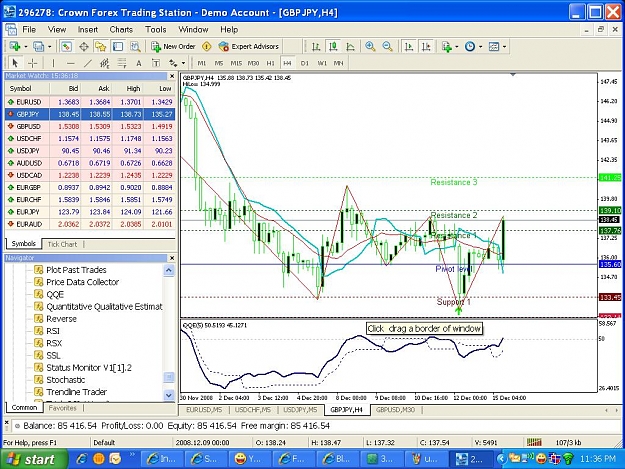Click the Arrows objects icon
The width and height of the screenshot is (625, 469).
coord(173,63)
